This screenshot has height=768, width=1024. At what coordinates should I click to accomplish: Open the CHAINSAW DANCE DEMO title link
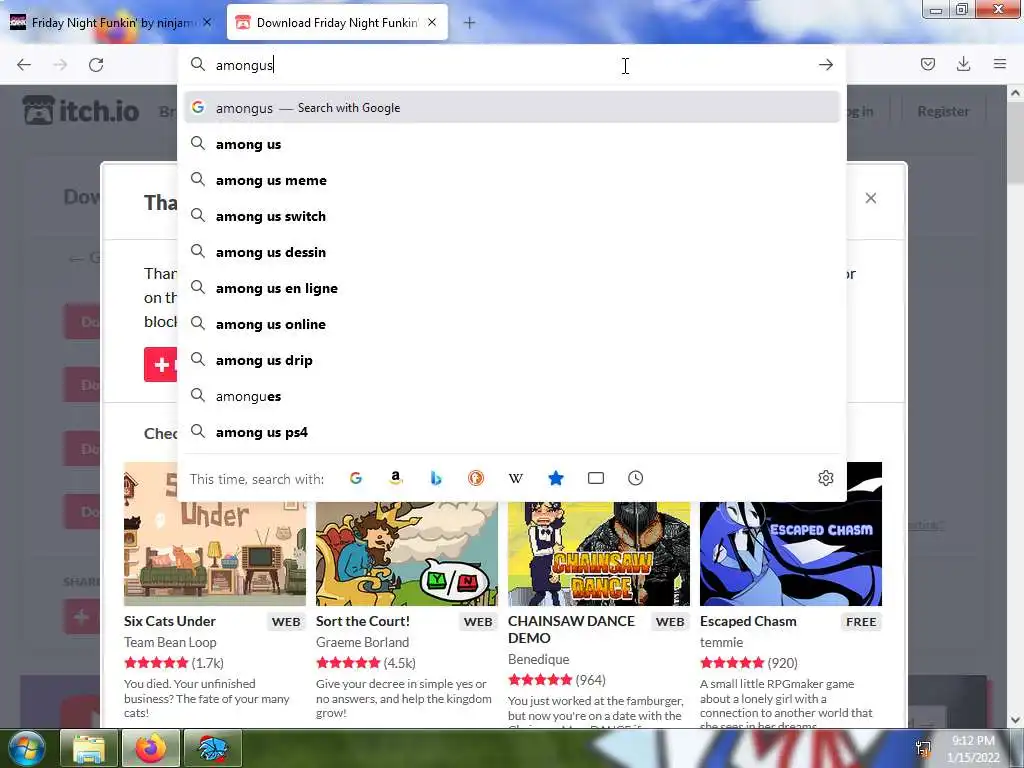click(571, 630)
